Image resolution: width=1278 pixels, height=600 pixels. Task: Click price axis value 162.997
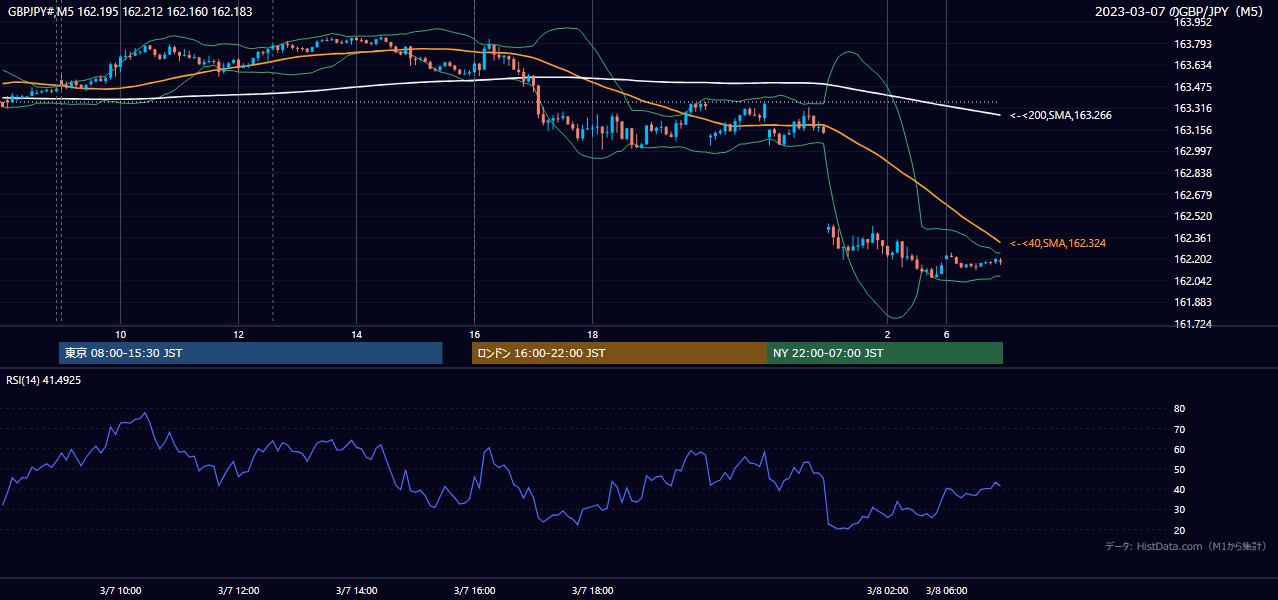click(1192, 151)
